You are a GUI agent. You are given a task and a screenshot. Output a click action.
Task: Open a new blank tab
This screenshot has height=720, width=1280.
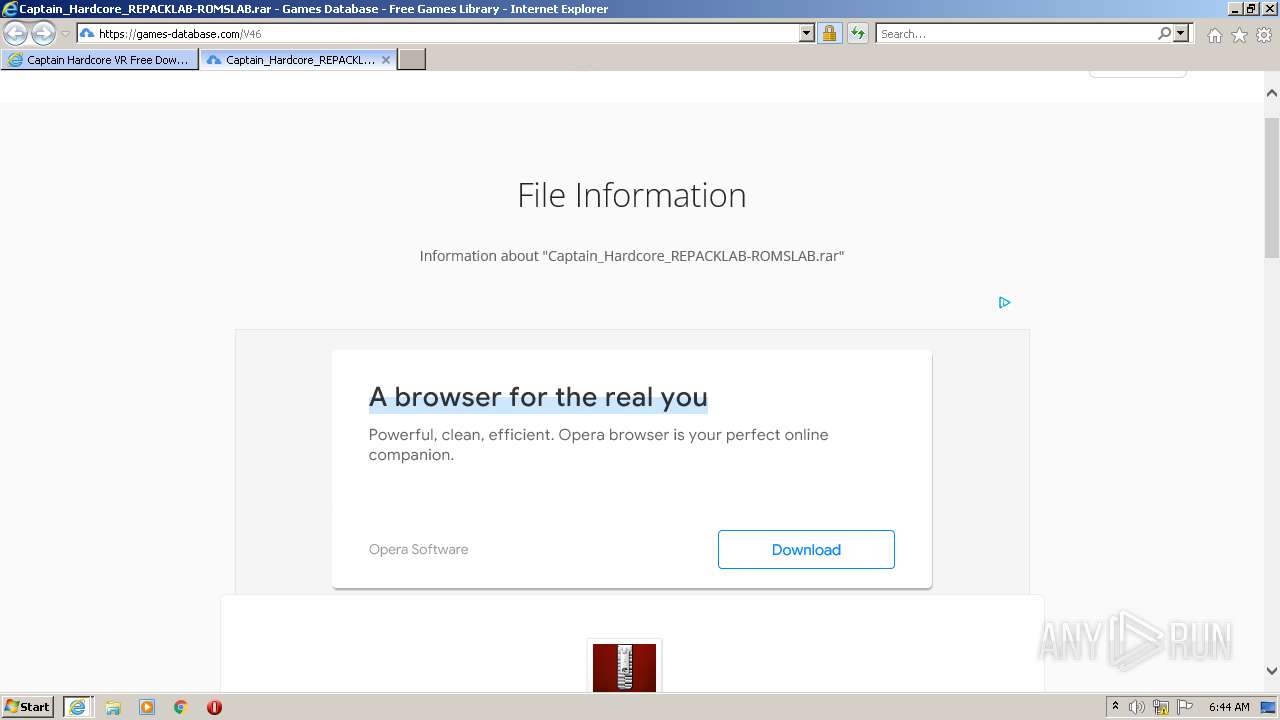point(412,60)
